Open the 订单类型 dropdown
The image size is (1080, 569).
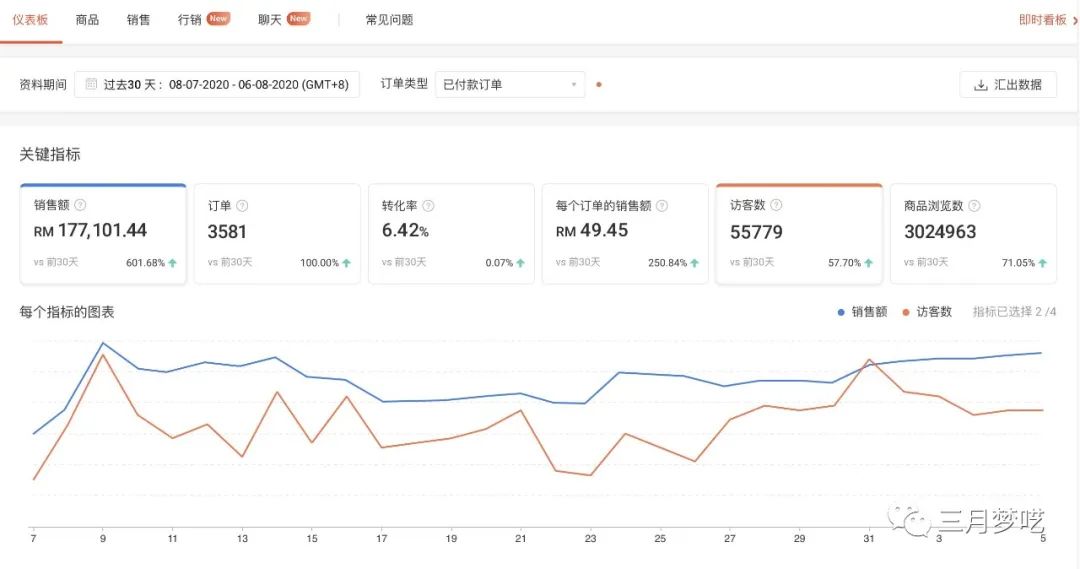coord(510,85)
